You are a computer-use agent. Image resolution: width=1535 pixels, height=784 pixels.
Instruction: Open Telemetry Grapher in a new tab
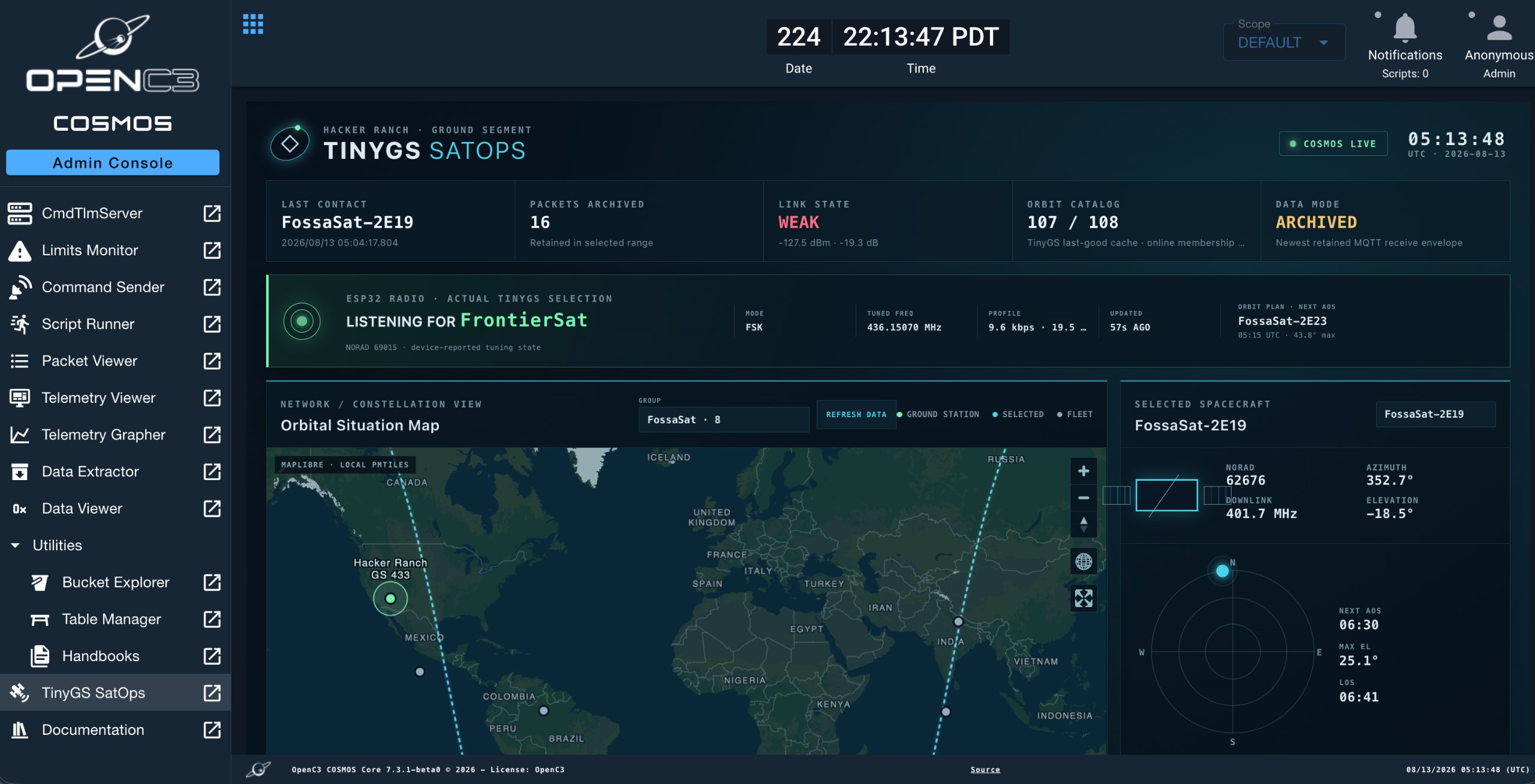point(212,435)
